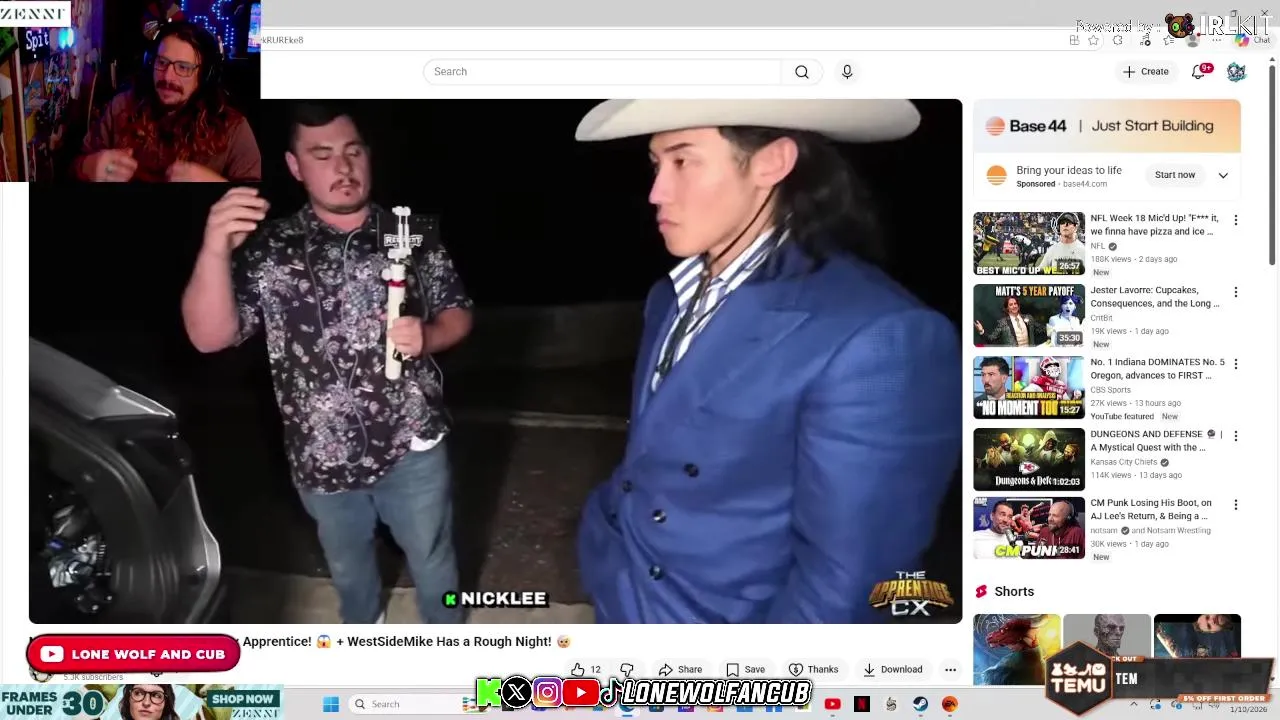Open the first dragon Shorts thumbnail

[1017, 650]
